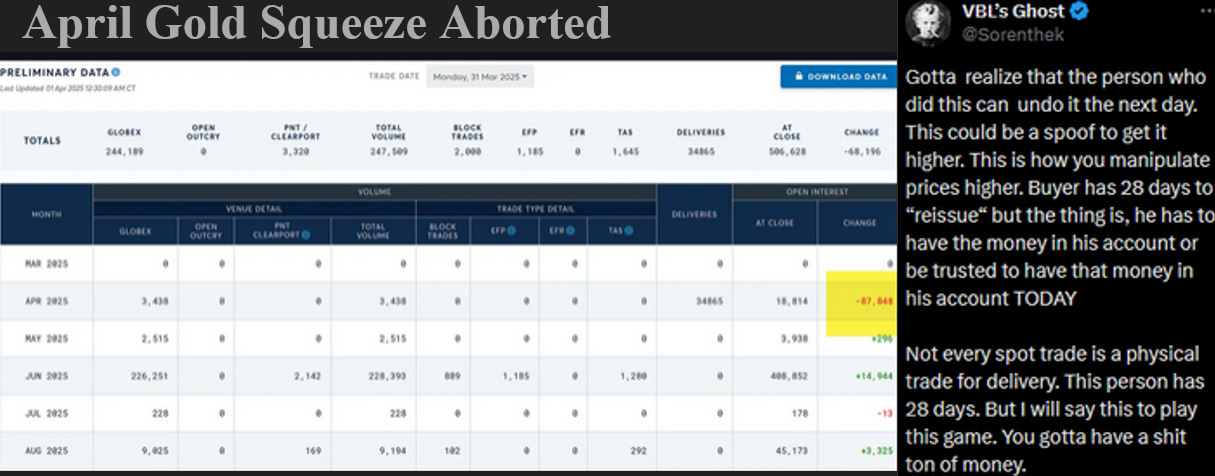Click the EFP column info icon
This screenshot has width=1215, height=476.
[511, 231]
